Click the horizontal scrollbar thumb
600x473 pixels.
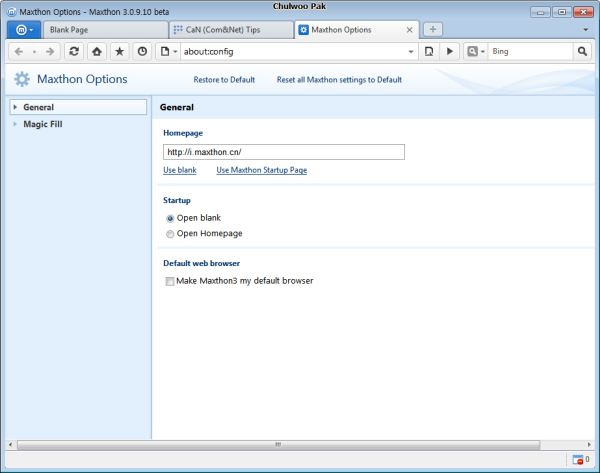[279, 445]
